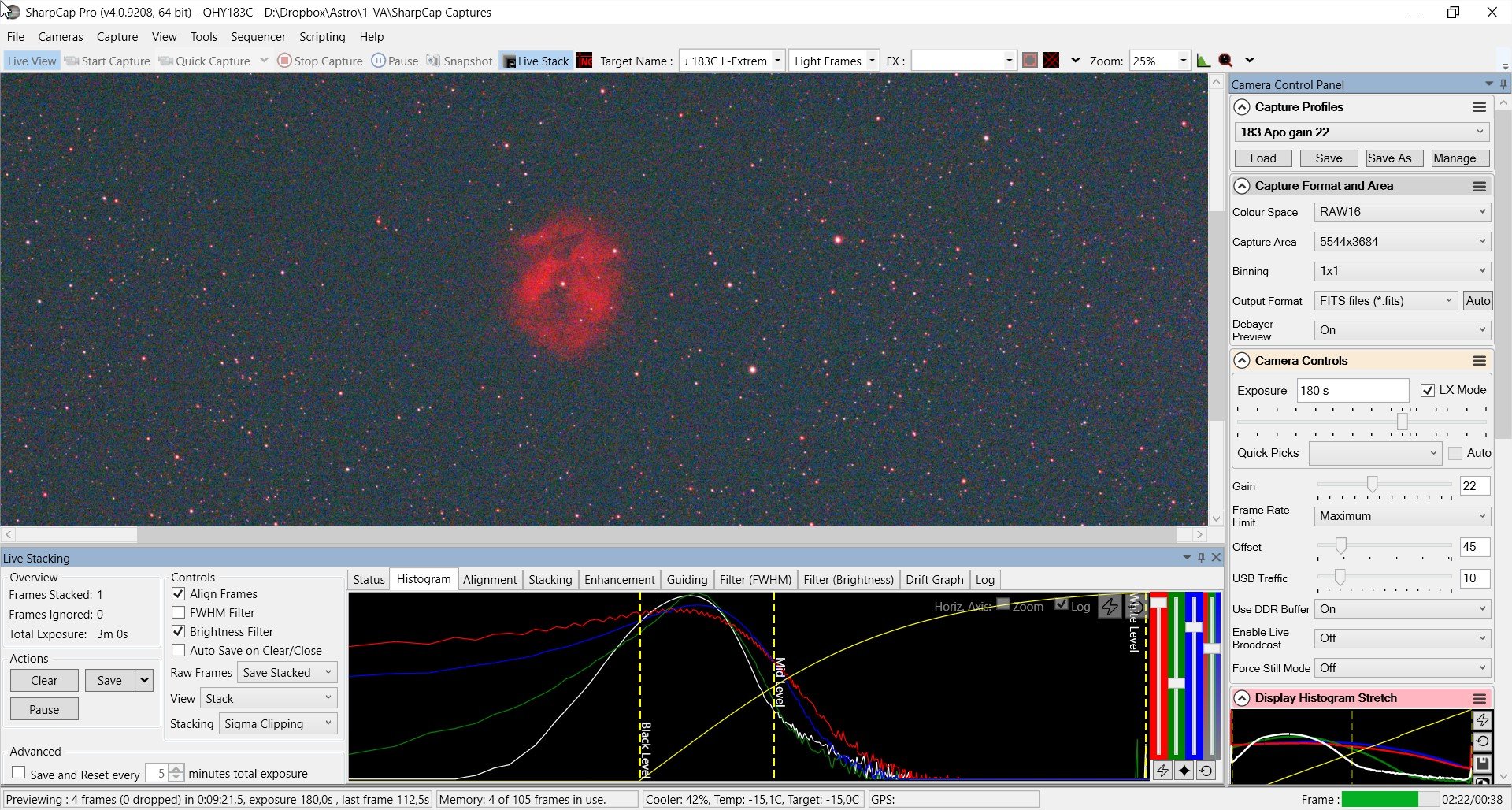1512x810 pixels.
Task: Click the auto-stretch lightning bolt in histogram
Action: click(x=1110, y=606)
